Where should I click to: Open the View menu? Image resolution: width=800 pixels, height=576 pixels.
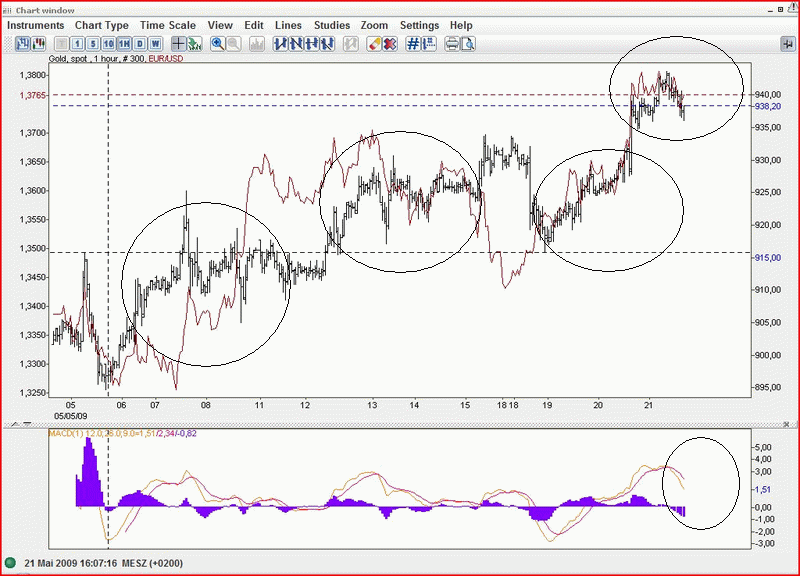(220, 25)
